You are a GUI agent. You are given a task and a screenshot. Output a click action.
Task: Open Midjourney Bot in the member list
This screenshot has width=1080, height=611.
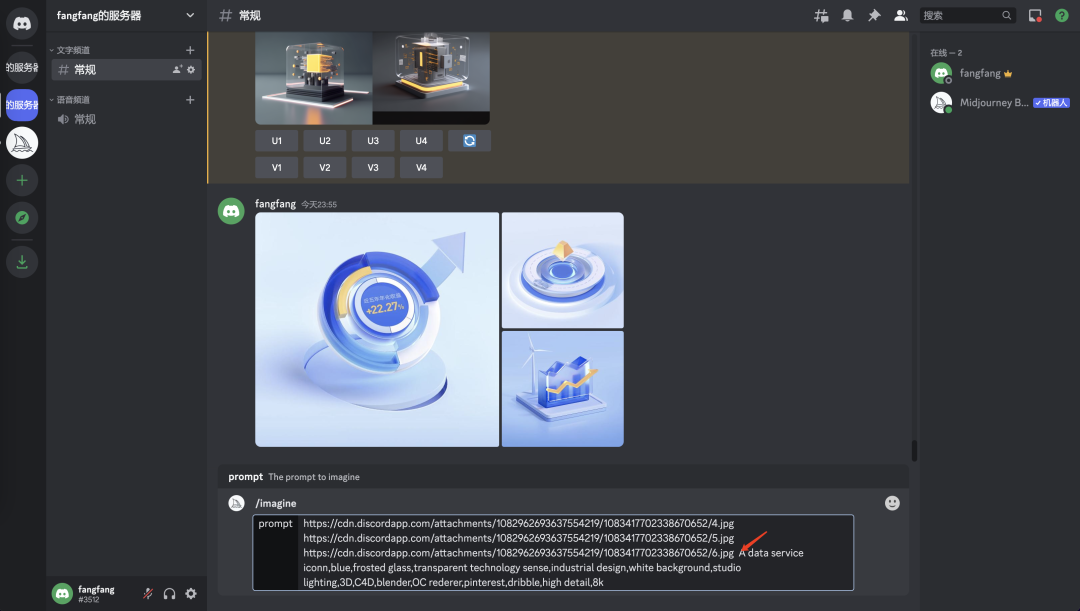998,103
